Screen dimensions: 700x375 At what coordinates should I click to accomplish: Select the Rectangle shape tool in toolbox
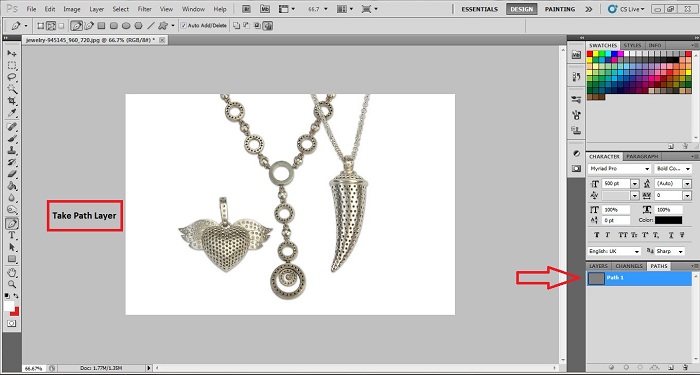pyautogui.click(x=12, y=259)
